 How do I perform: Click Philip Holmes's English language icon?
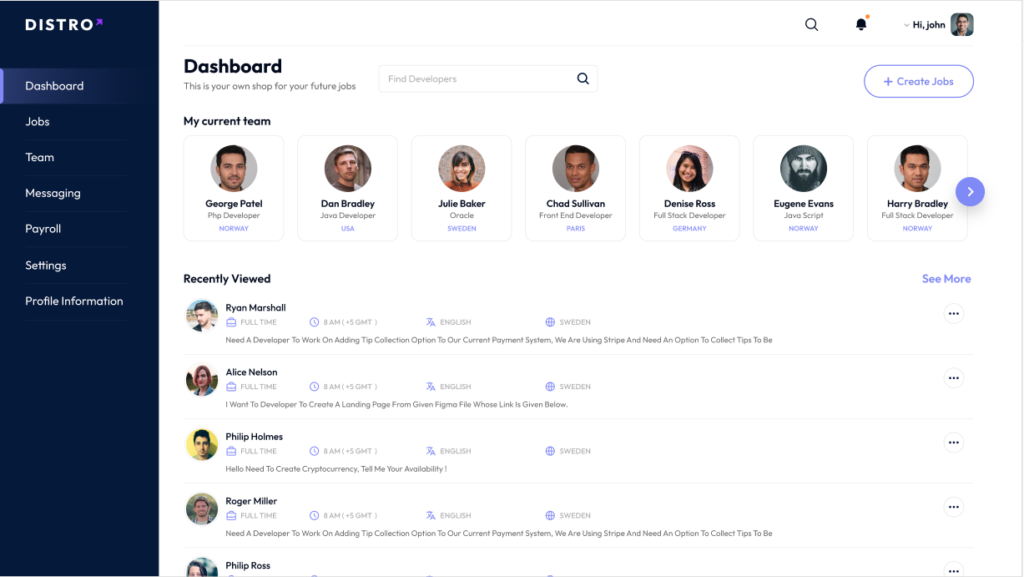[430, 451]
